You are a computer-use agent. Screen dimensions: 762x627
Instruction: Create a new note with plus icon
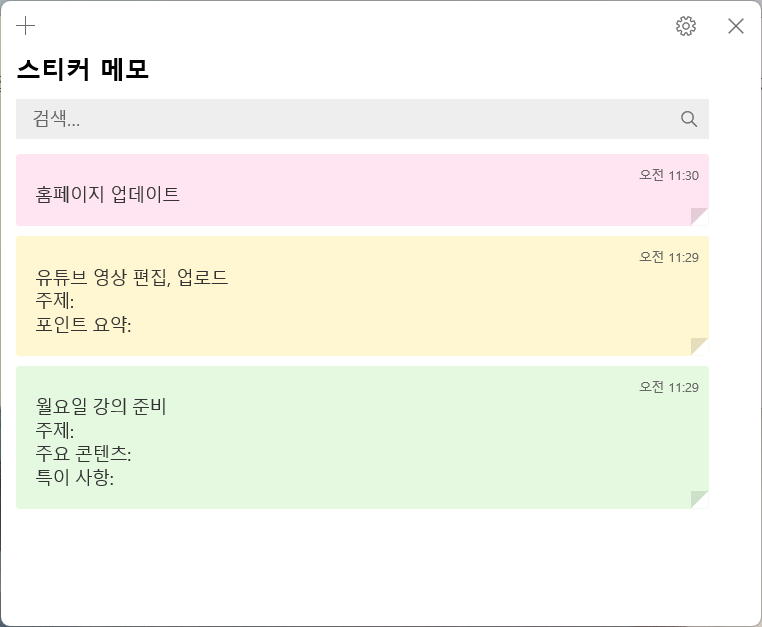[25, 25]
